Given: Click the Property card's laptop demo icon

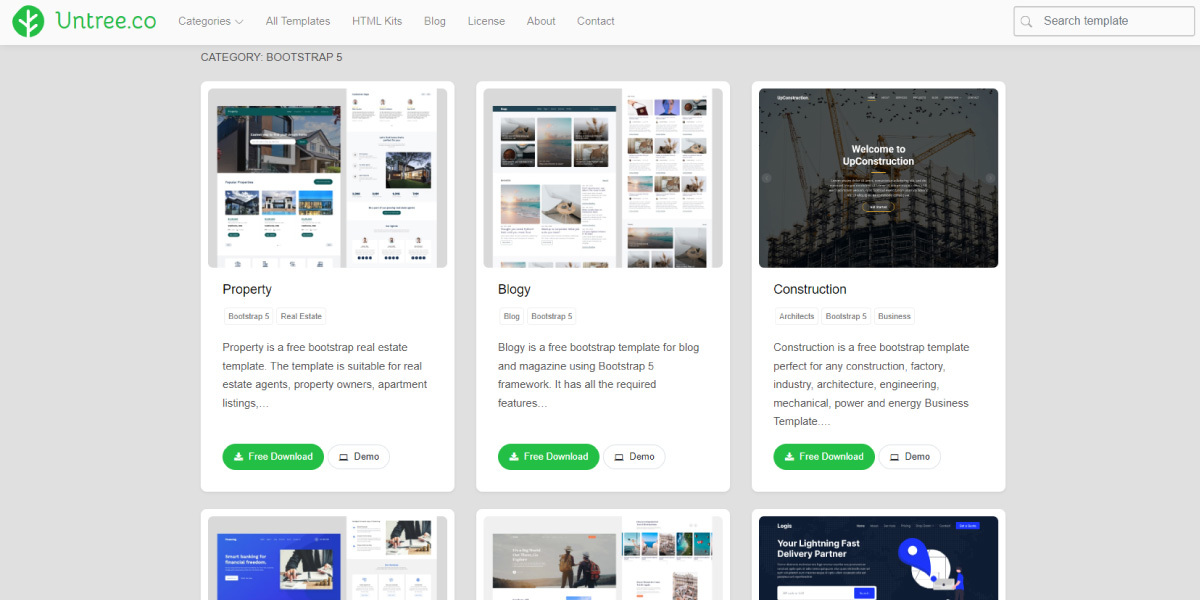Looking at the screenshot, I should click(343, 457).
